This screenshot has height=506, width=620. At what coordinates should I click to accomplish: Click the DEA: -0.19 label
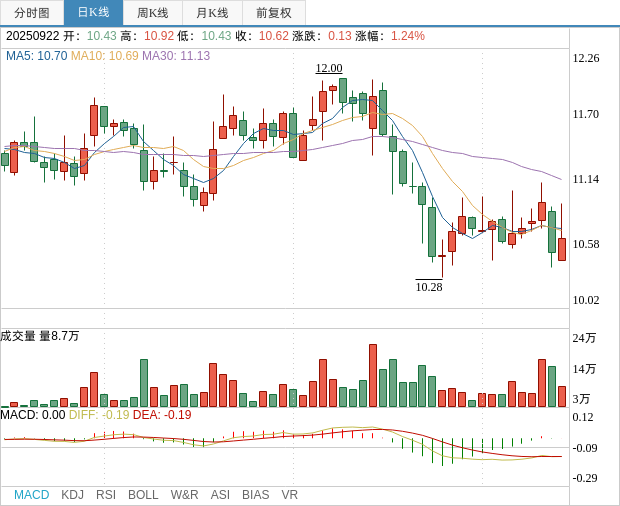(162, 415)
